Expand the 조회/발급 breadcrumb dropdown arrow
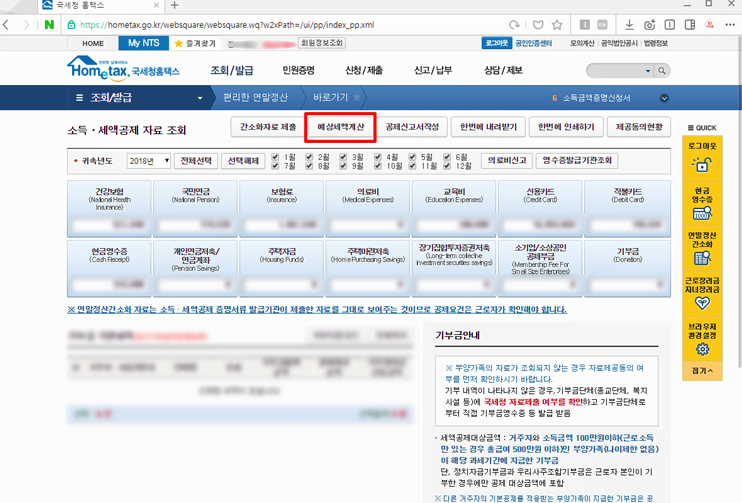Viewport: 742px width, 503px height. (x=200, y=98)
